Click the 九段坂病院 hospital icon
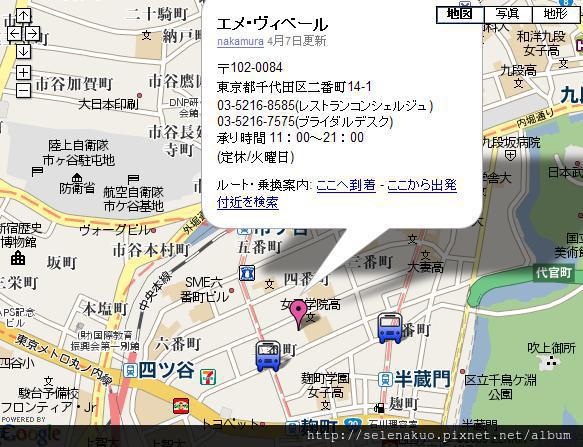 point(511,155)
